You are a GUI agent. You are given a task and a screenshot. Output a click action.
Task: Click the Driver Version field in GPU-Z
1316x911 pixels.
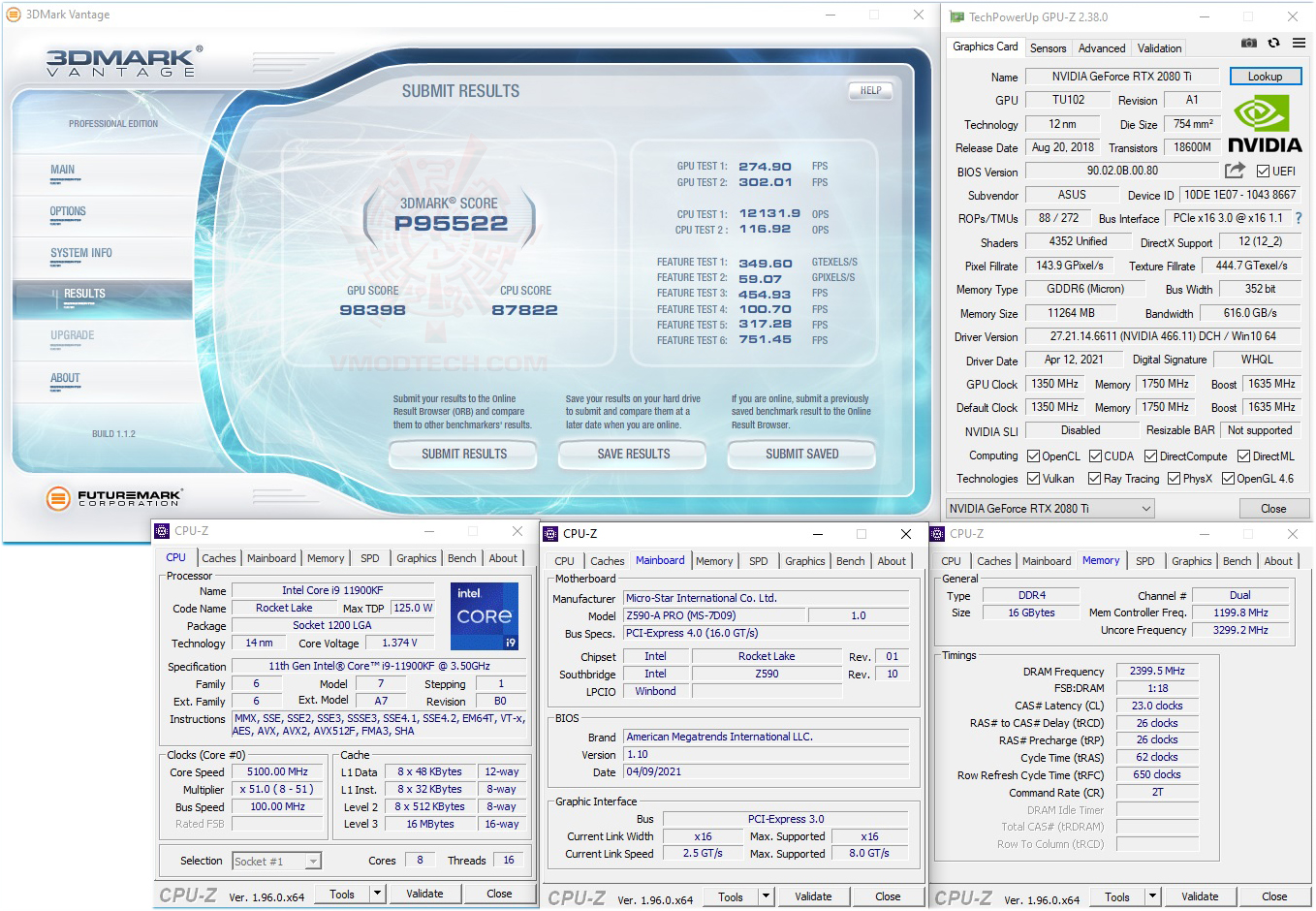point(1163,336)
